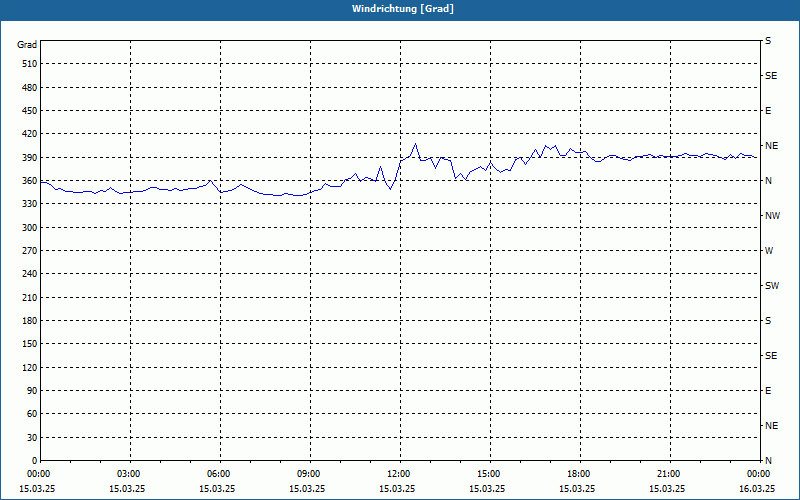This screenshot has height=500, width=800.
Task: Click the S compass label opposite 180
Action: [768, 321]
